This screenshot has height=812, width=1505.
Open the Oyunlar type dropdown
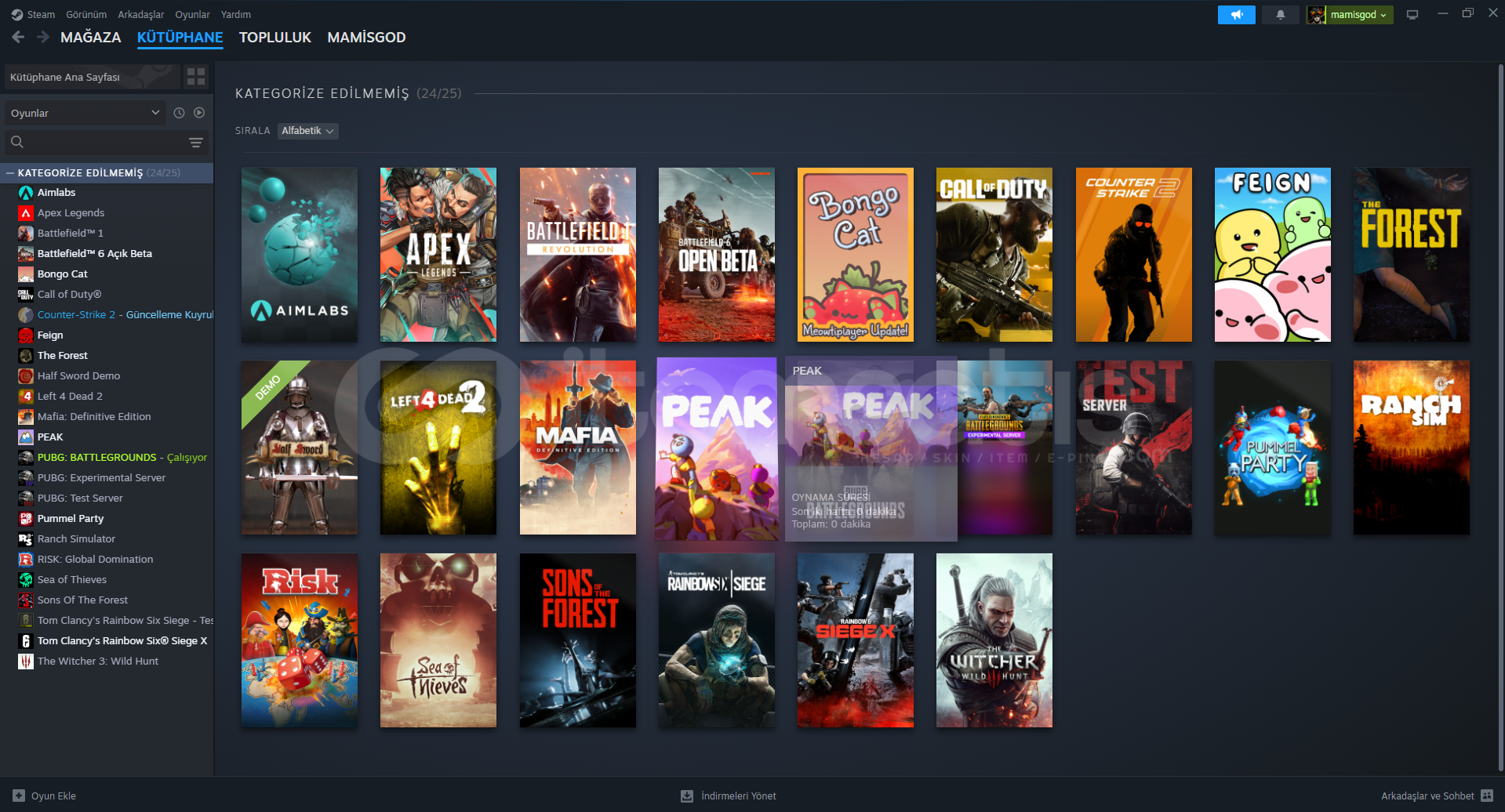(x=85, y=113)
